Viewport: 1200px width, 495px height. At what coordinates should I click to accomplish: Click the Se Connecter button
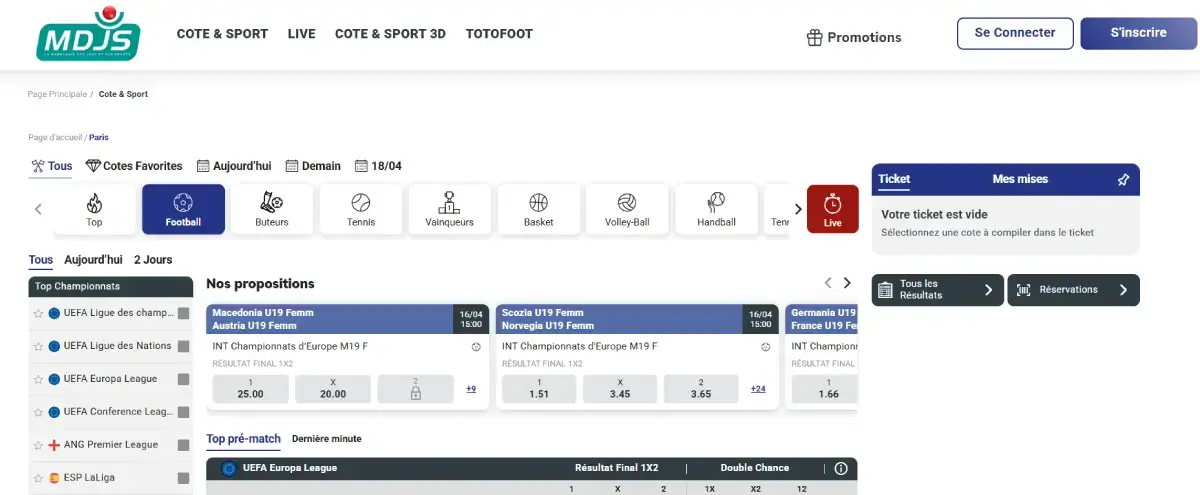point(1015,33)
